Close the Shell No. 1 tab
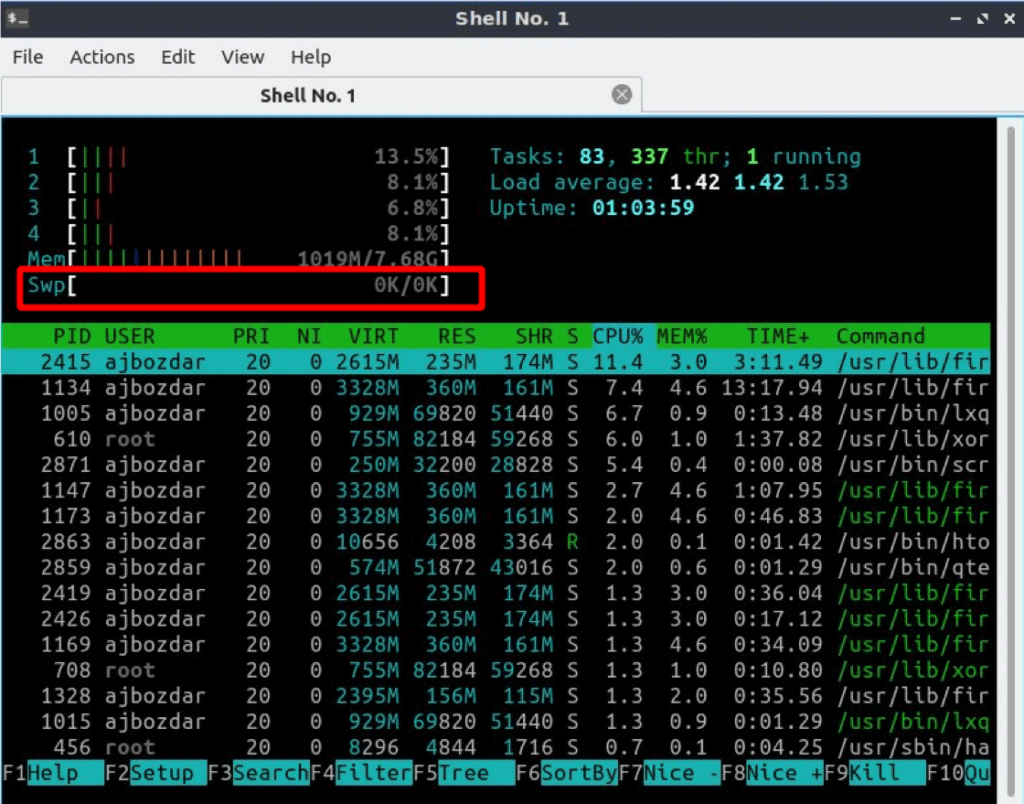 point(621,94)
